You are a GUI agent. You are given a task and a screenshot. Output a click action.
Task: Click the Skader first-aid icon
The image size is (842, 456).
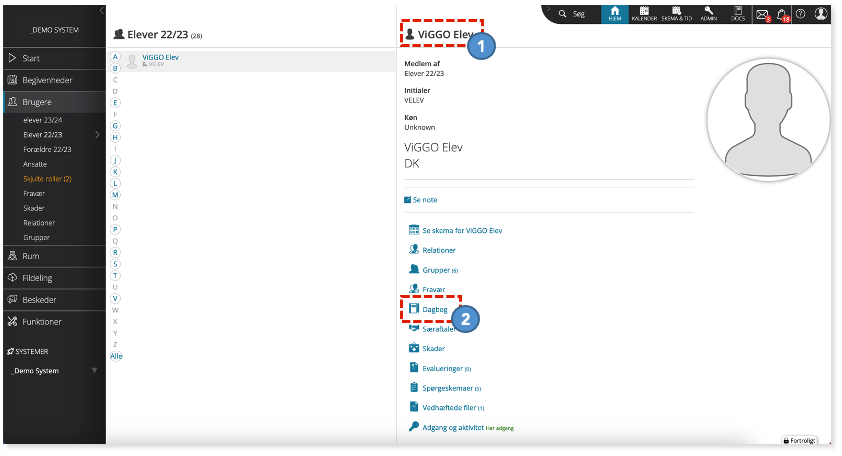[x=413, y=348]
